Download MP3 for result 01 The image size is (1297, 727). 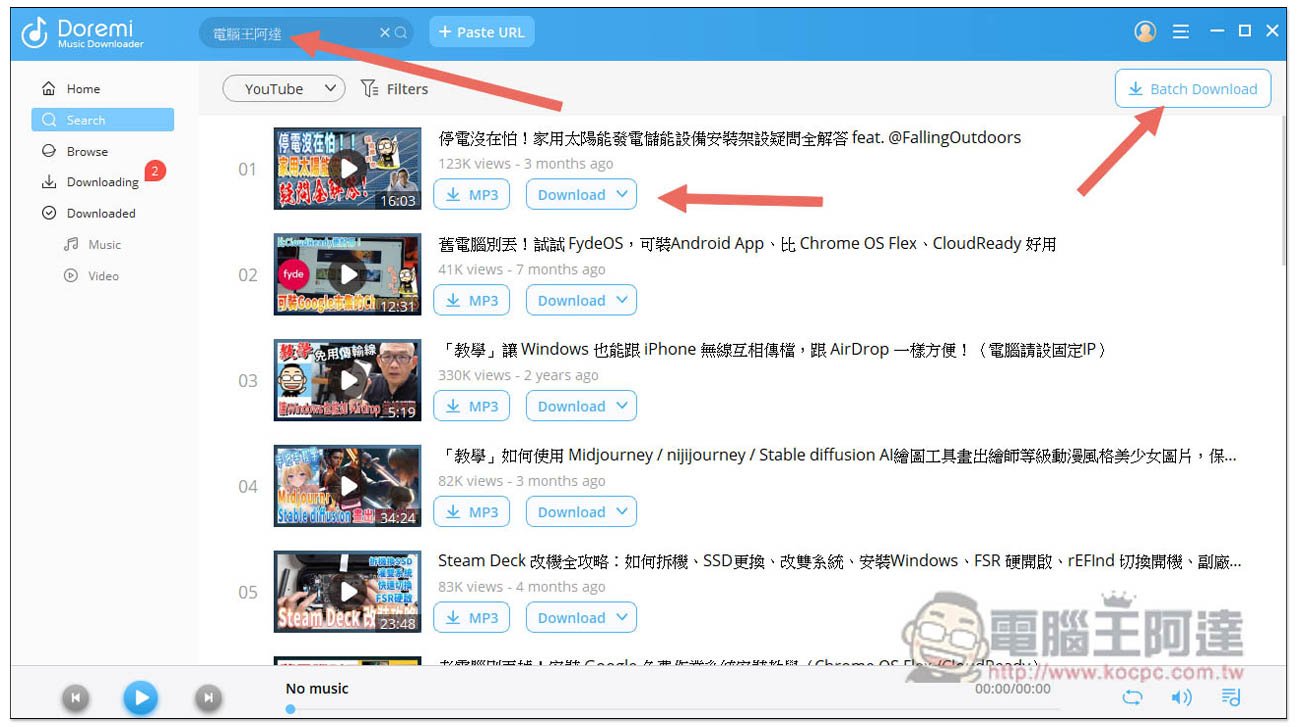(x=472, y=195)
